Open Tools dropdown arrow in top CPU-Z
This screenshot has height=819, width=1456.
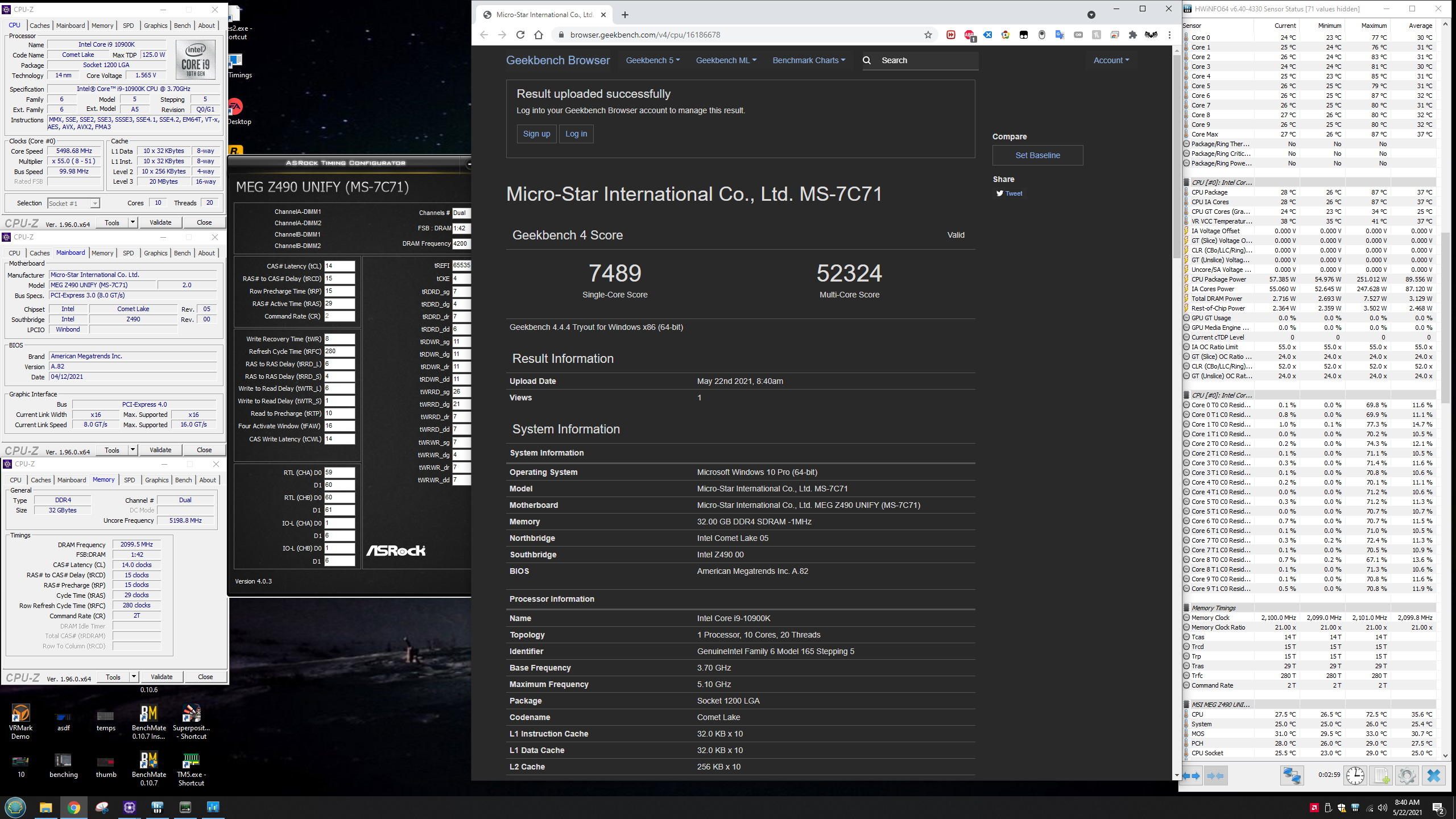pyautogui.click(x=133, y=222)
